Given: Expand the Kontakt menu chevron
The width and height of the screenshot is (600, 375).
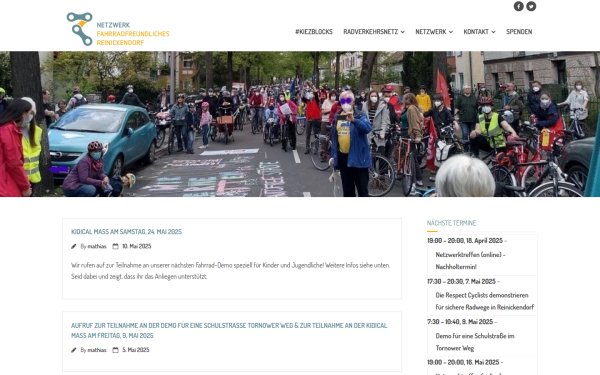Looking at the screenshot, I should coord(493,32).
